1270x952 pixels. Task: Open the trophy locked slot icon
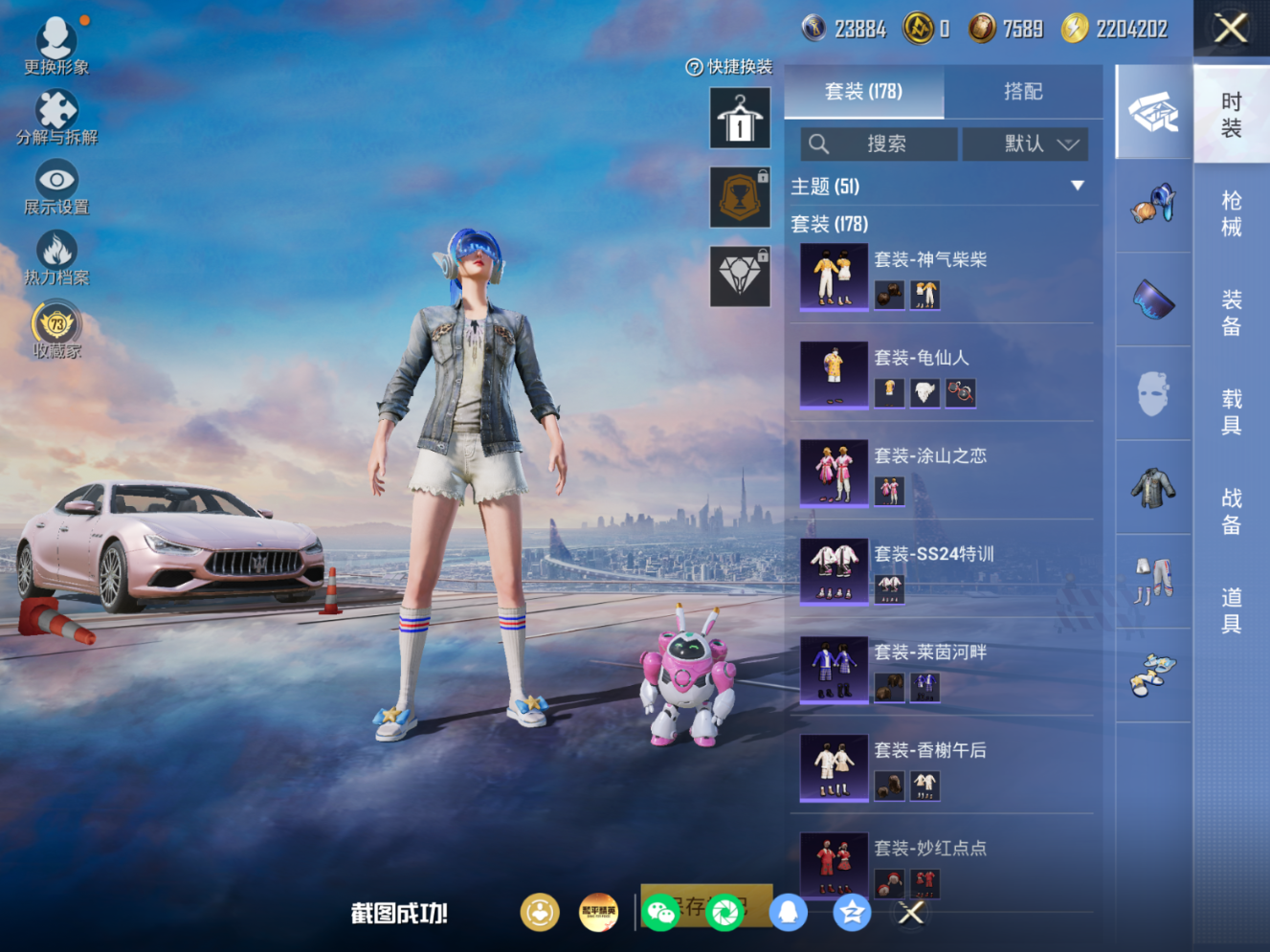(740, 197)
